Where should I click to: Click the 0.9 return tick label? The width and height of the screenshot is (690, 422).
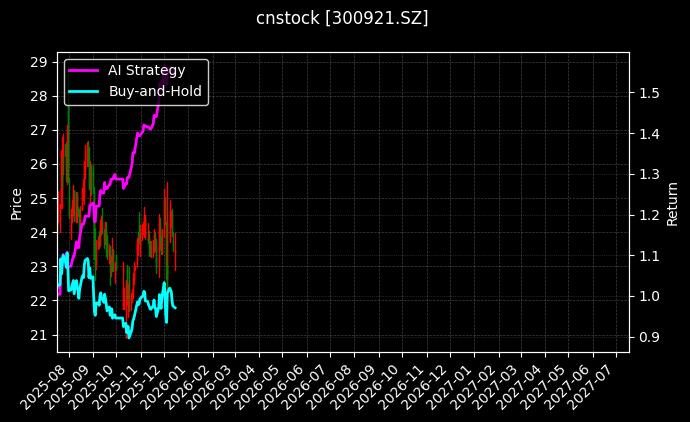pyautogui.click(x=649, y=337)
